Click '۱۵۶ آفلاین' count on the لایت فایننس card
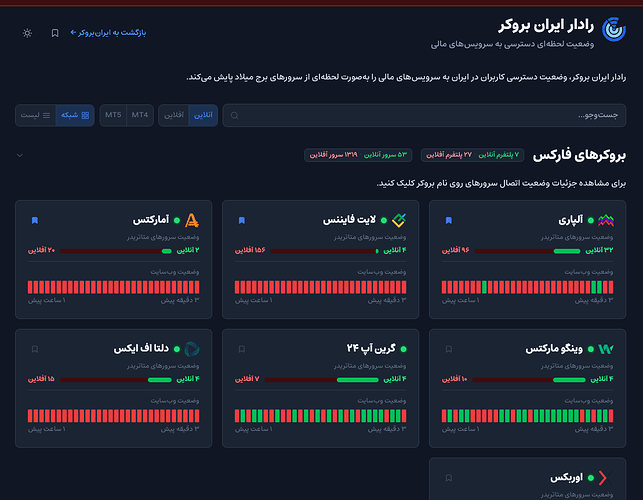Screen dimensions: 643x500 tap(250, 250)
